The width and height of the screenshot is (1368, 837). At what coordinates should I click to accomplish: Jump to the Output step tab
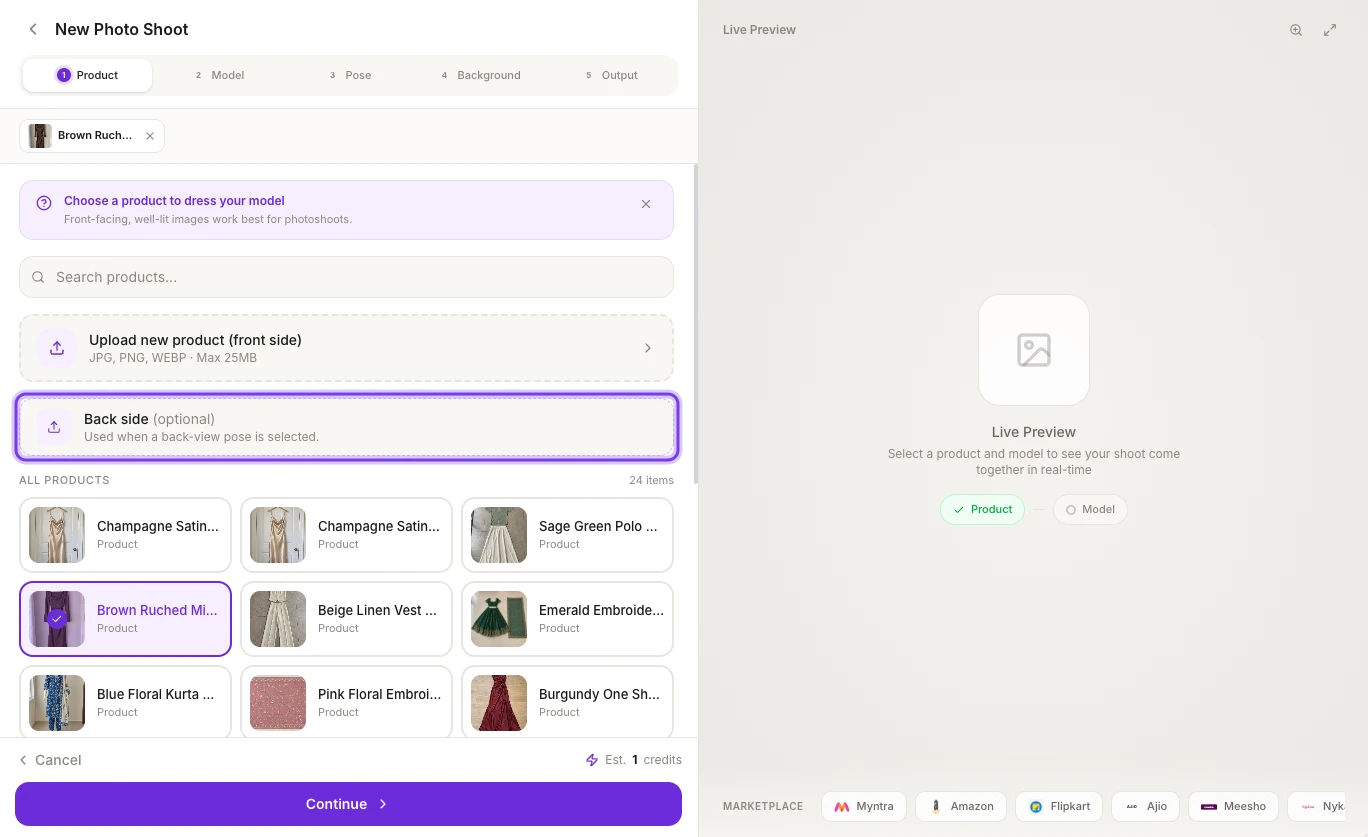click(612, 75)
